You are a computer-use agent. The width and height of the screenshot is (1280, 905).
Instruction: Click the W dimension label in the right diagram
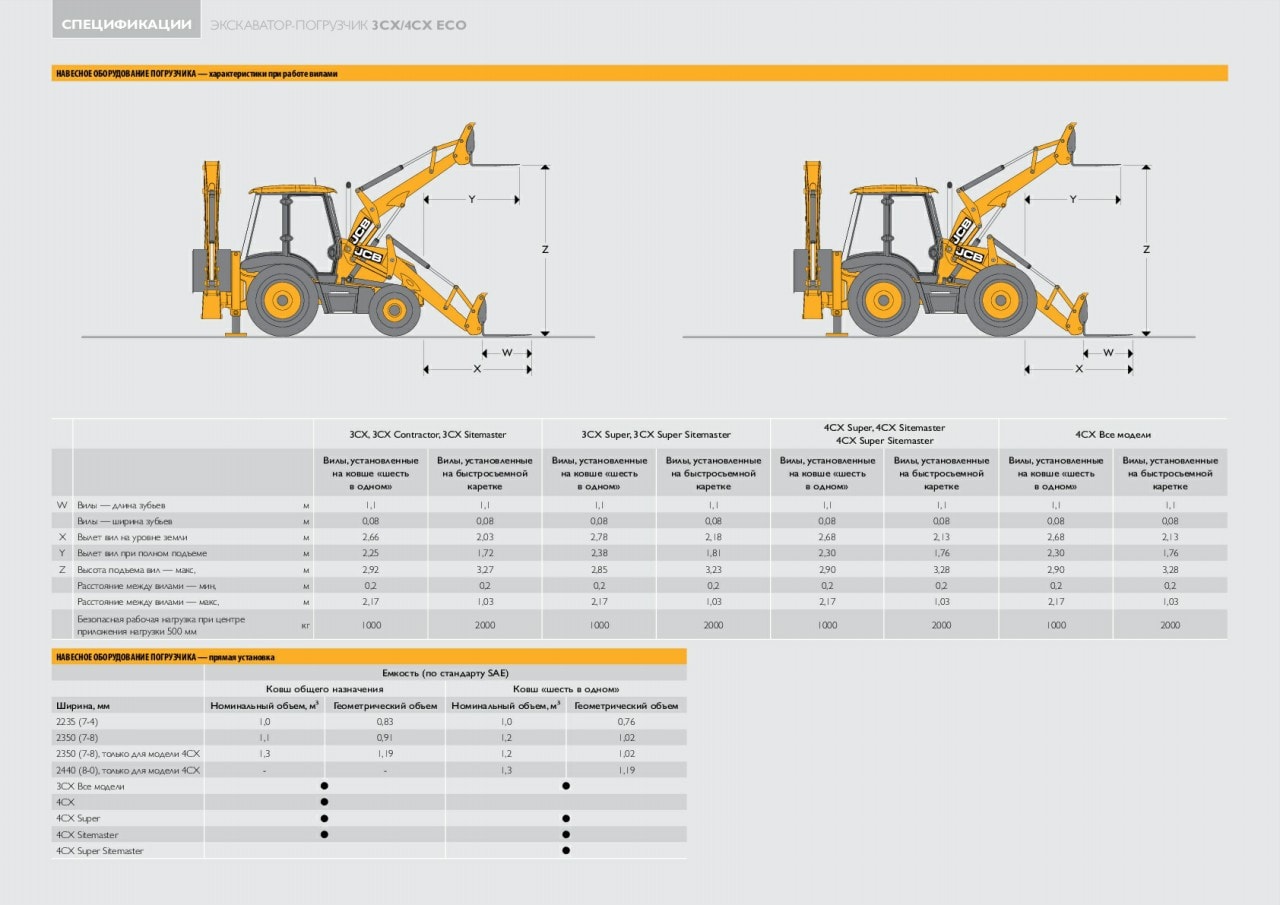click(x=1108, y=352)
